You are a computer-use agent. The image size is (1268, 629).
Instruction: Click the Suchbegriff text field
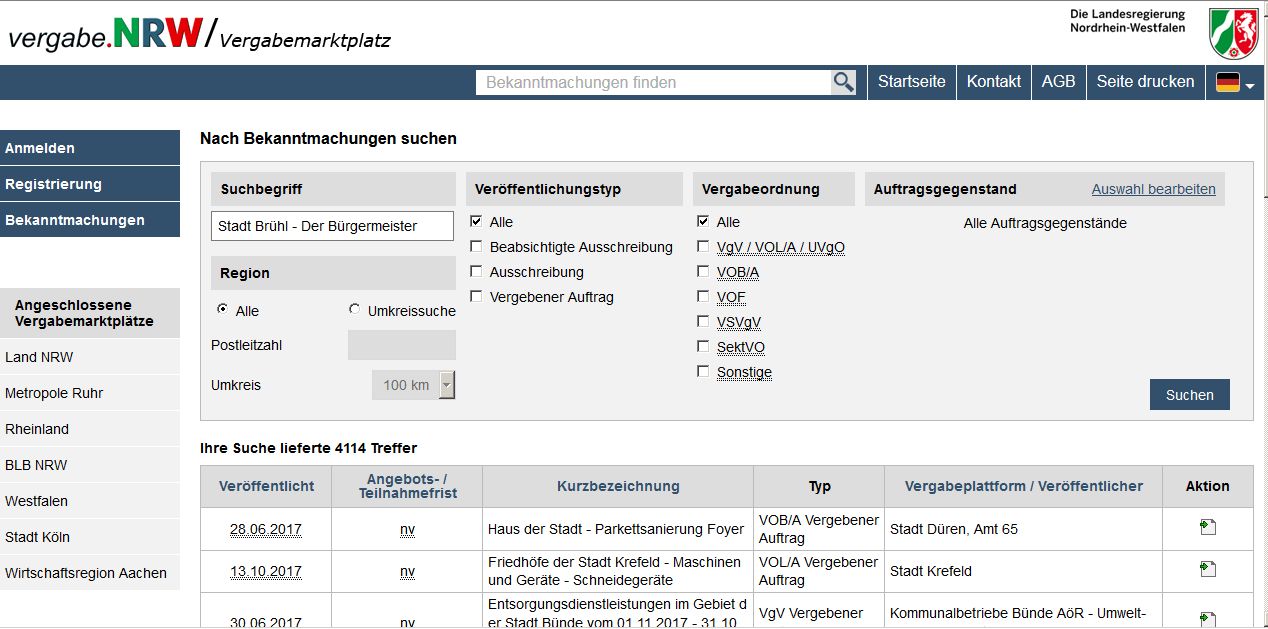tap(333, 227)
